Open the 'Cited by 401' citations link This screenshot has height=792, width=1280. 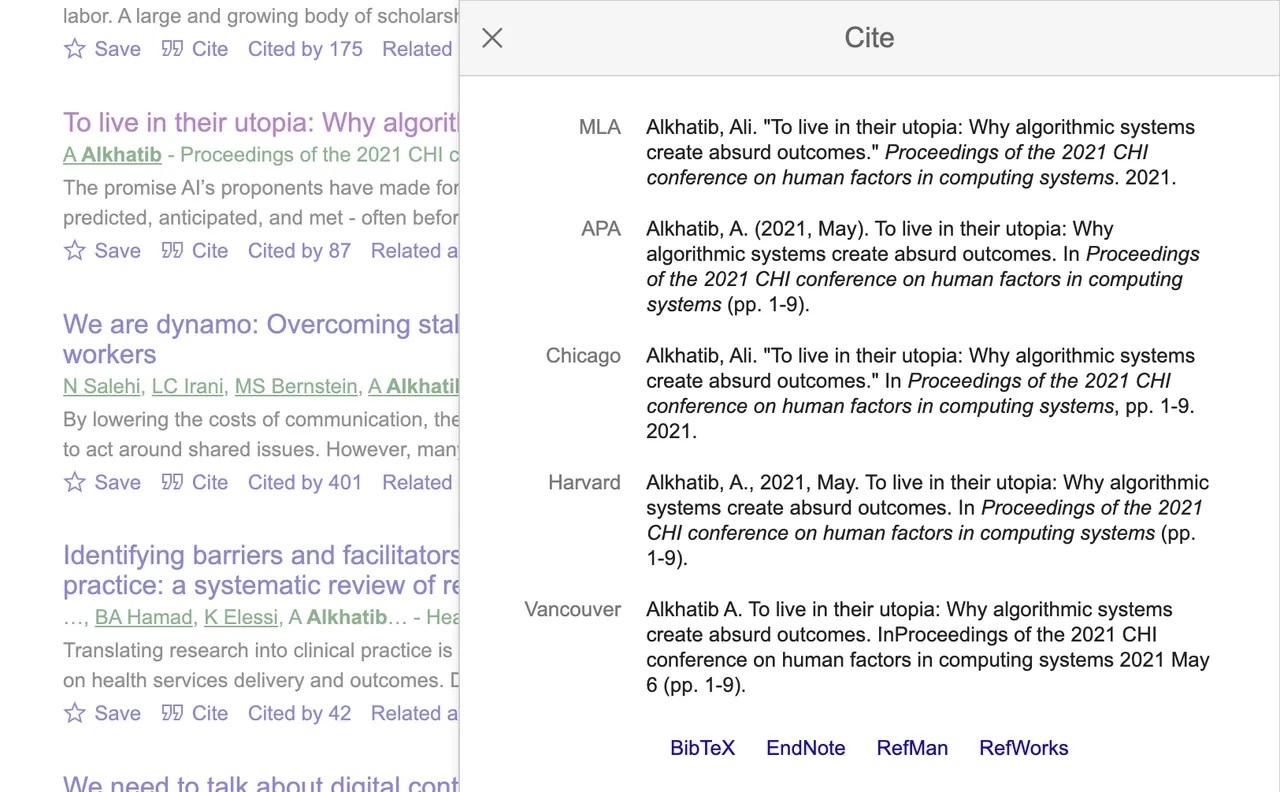pos(304,482)
